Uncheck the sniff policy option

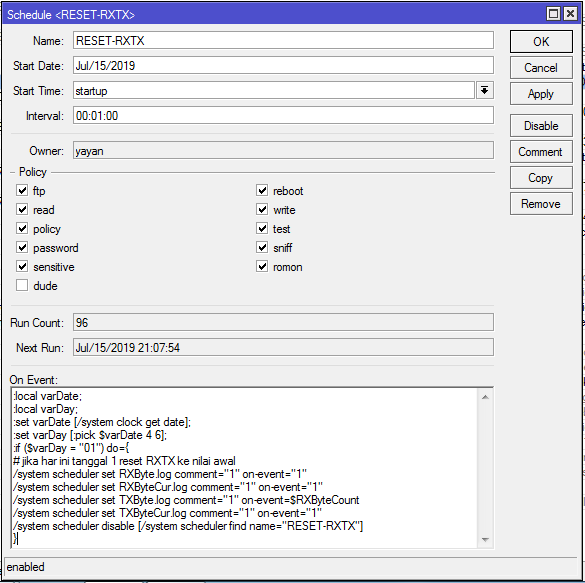[x=262, y=247]
